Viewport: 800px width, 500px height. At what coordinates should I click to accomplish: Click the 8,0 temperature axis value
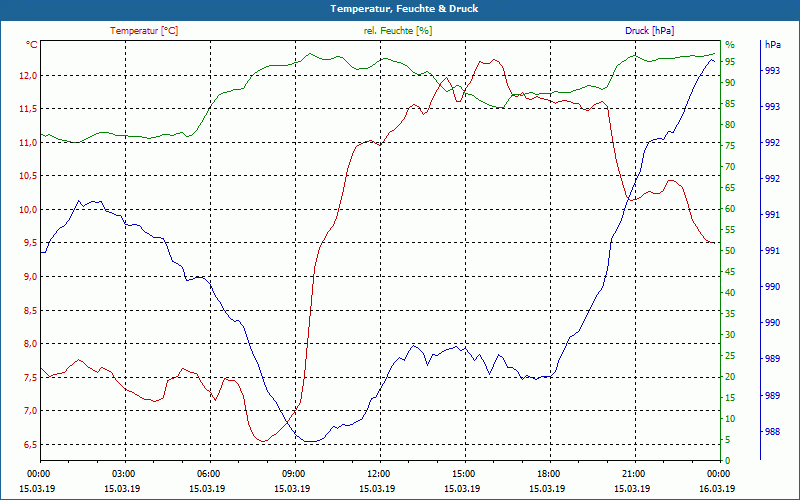point(30,344)
